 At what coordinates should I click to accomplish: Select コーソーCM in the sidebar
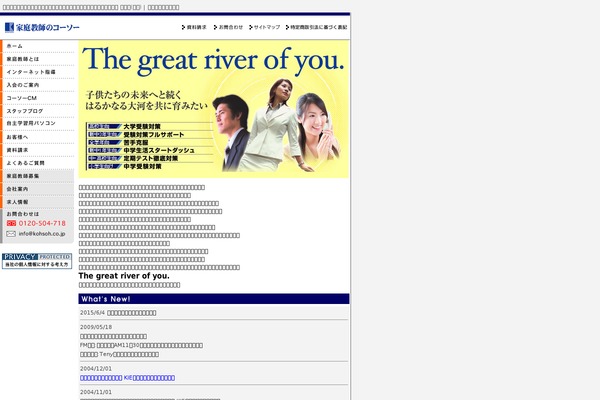point(38,98)
